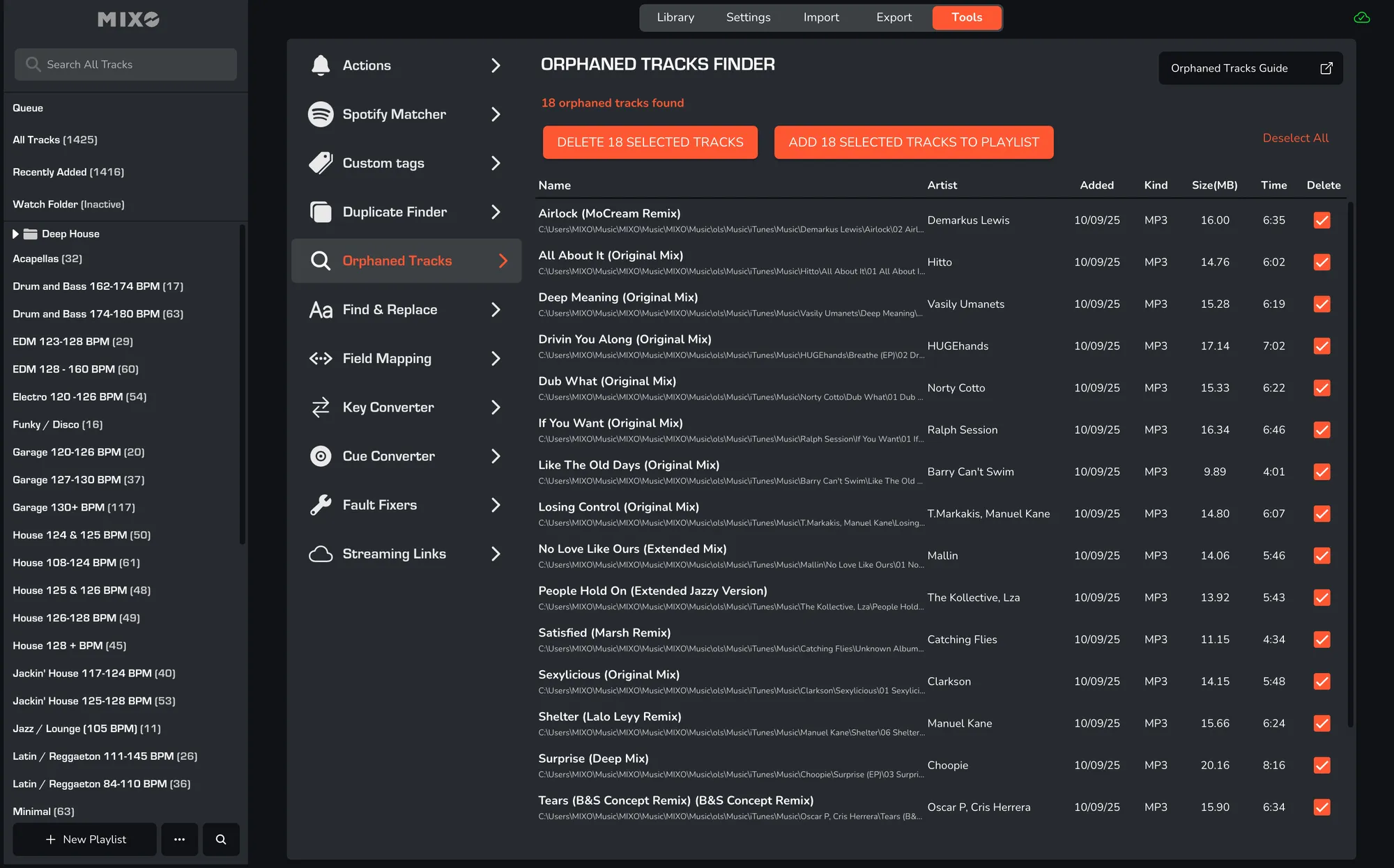Screen dimensions: 1394x868
Task: Click the Fault Fixers wrench icon
Action: [321, 505]
